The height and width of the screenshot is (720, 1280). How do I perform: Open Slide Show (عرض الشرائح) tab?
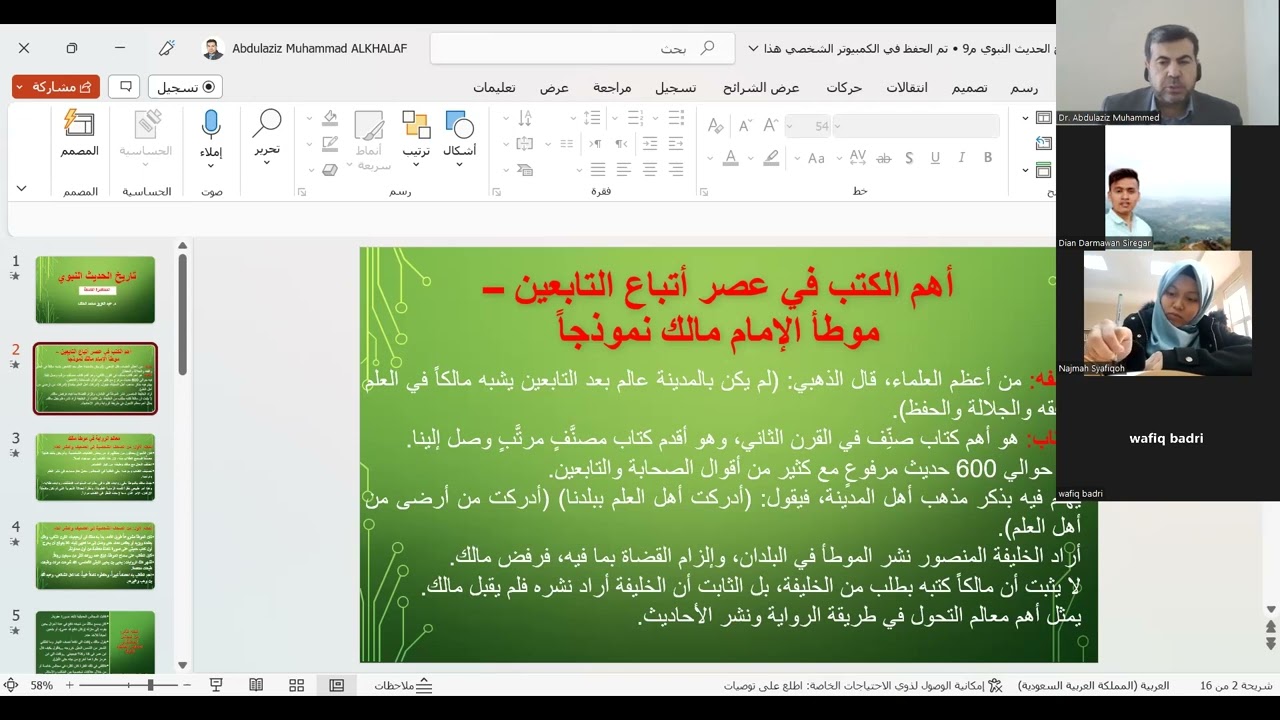click(761, 88)
